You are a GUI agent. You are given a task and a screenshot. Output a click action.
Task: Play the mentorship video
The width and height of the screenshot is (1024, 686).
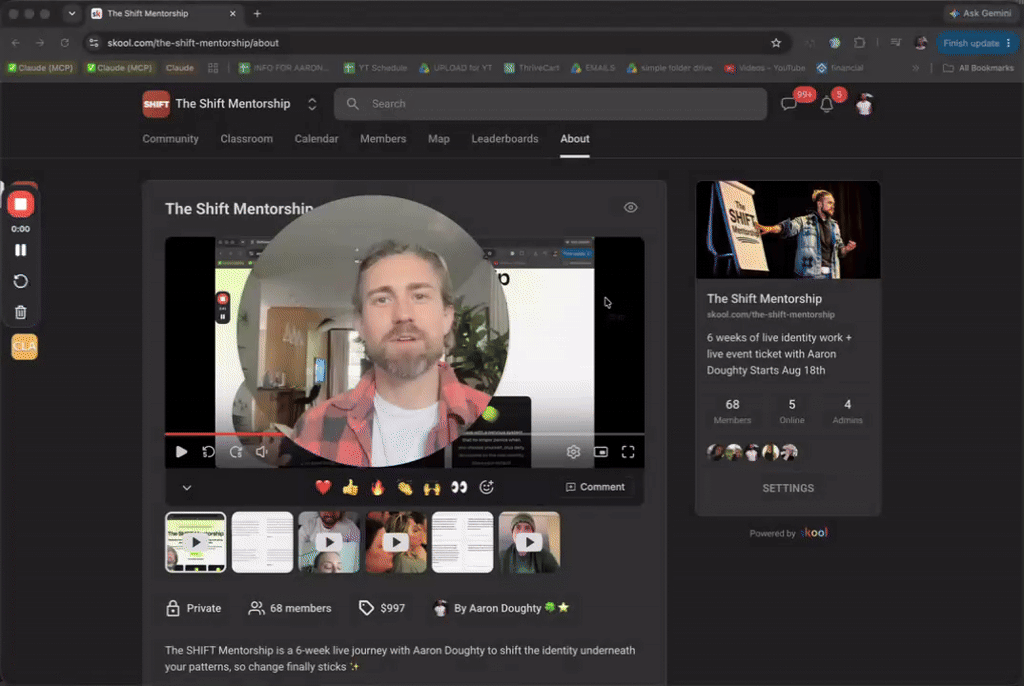coord(181,451)
